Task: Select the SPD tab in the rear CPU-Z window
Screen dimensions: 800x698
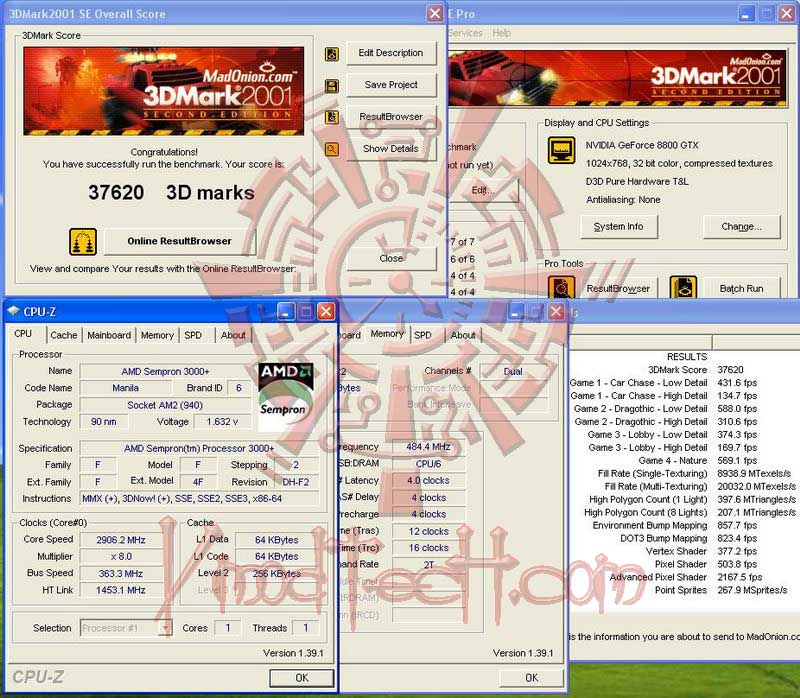Action: point(423,335)
